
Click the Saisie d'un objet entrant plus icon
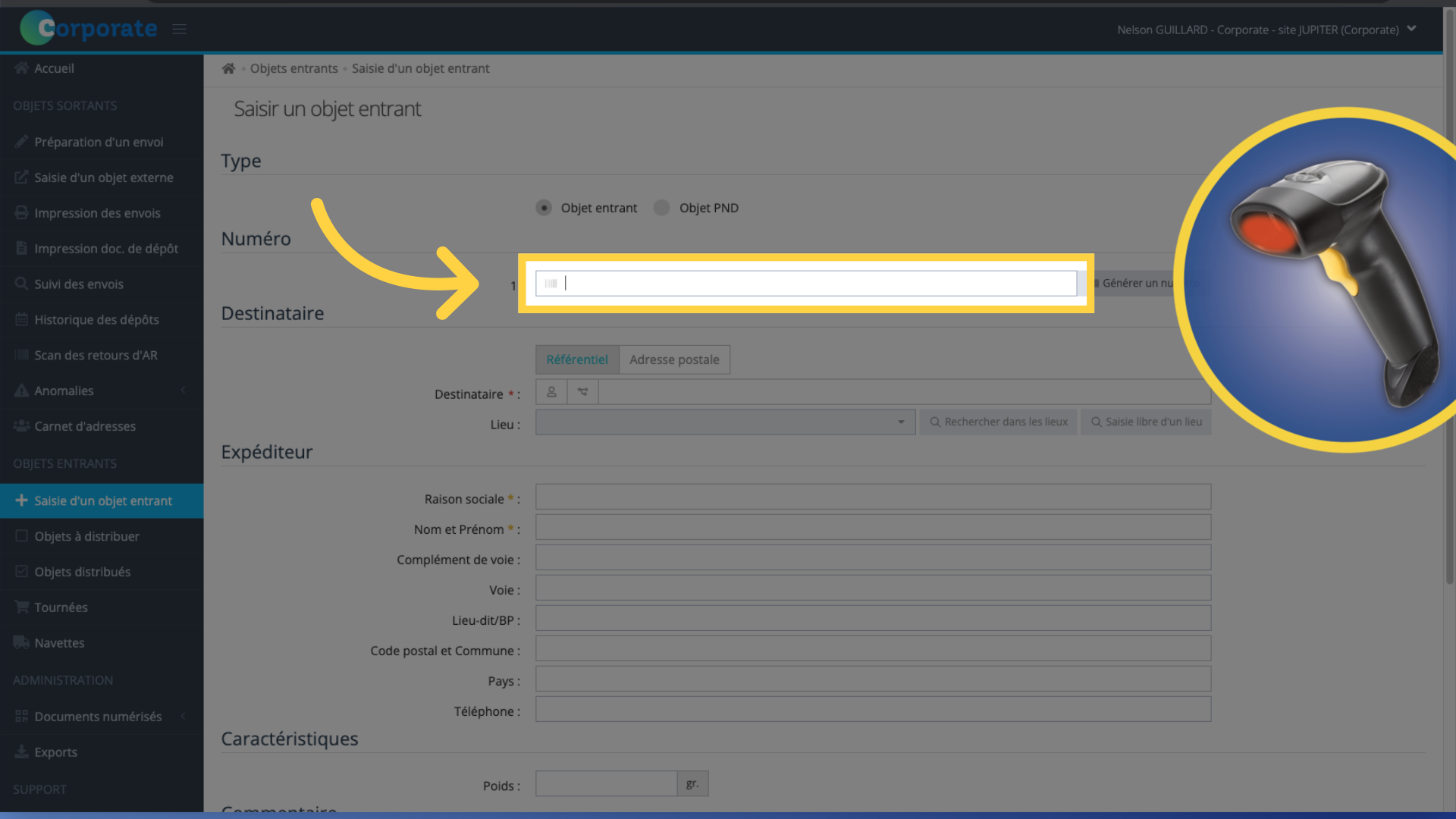(21, 500)
